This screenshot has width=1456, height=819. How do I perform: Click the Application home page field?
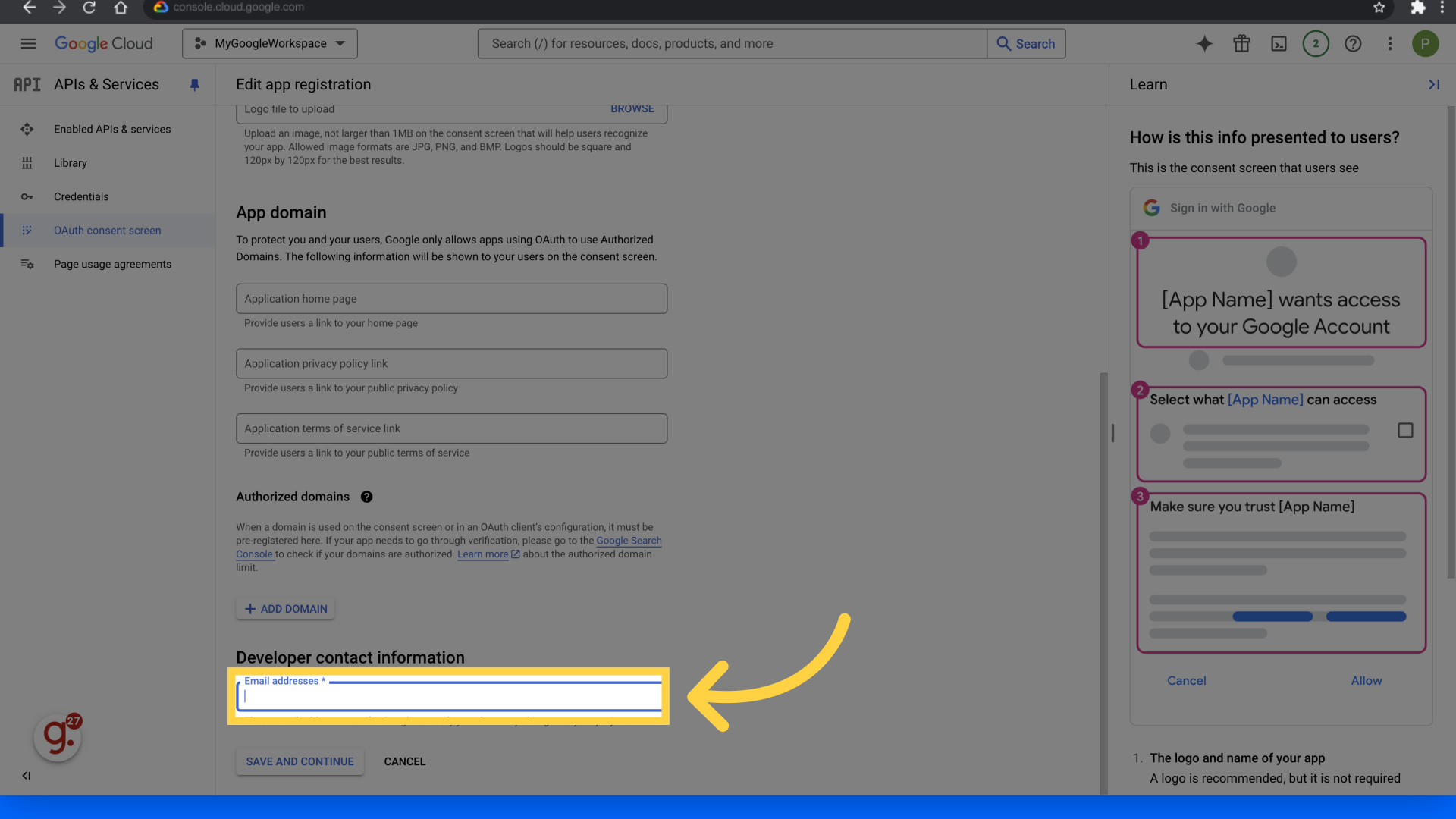pos(451,299)
